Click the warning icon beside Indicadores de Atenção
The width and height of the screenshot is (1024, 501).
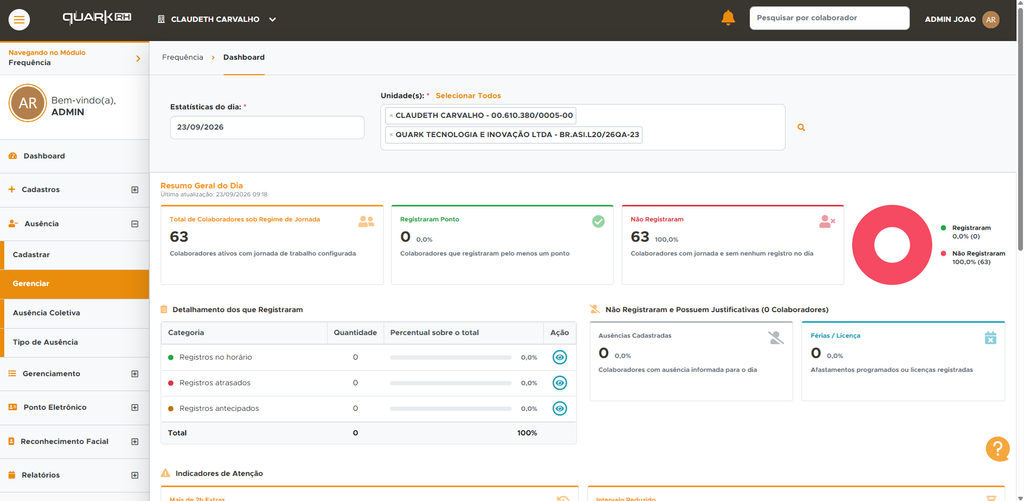165,473
